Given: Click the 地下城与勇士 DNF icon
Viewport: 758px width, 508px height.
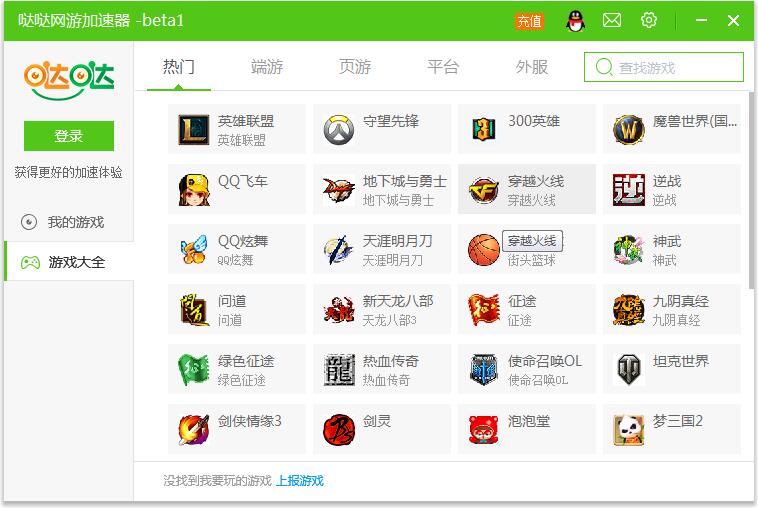Looking at the screenshot, I should tap(339, 189).
